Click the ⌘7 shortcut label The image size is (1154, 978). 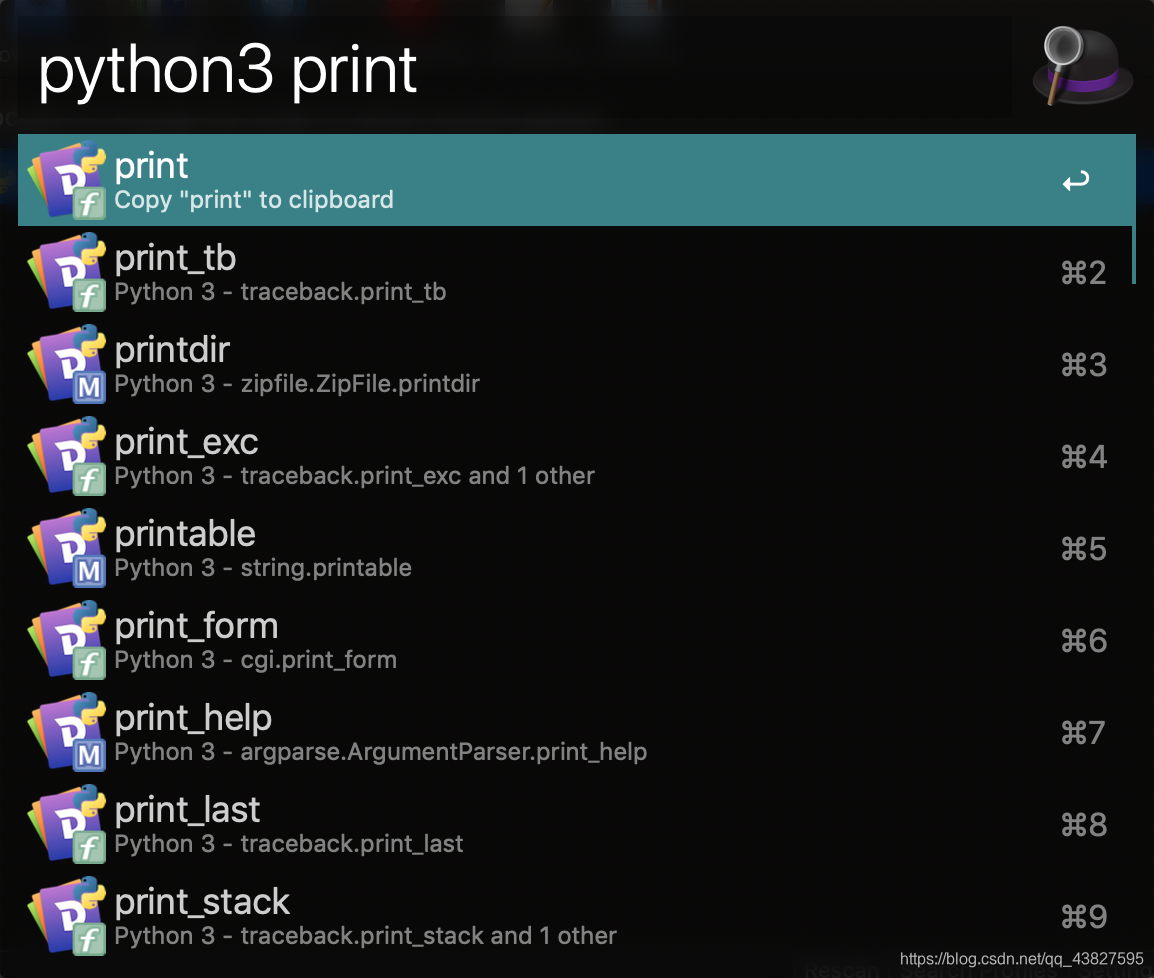click(1083, 733)
